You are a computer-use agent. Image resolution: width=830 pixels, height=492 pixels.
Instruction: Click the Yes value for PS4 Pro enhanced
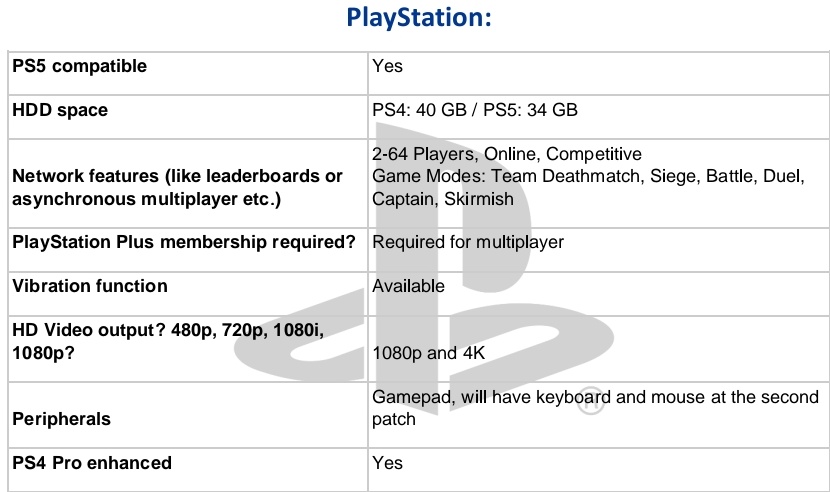tap(388, 463)
